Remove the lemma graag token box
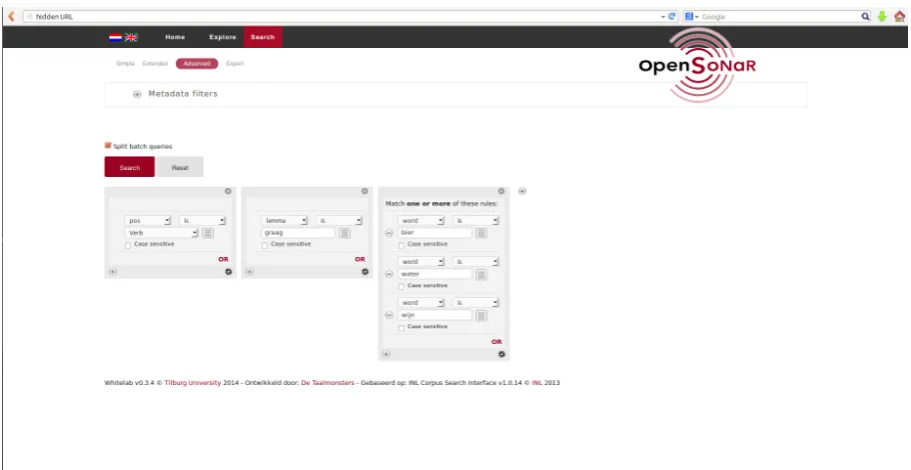 coord(364,191)
